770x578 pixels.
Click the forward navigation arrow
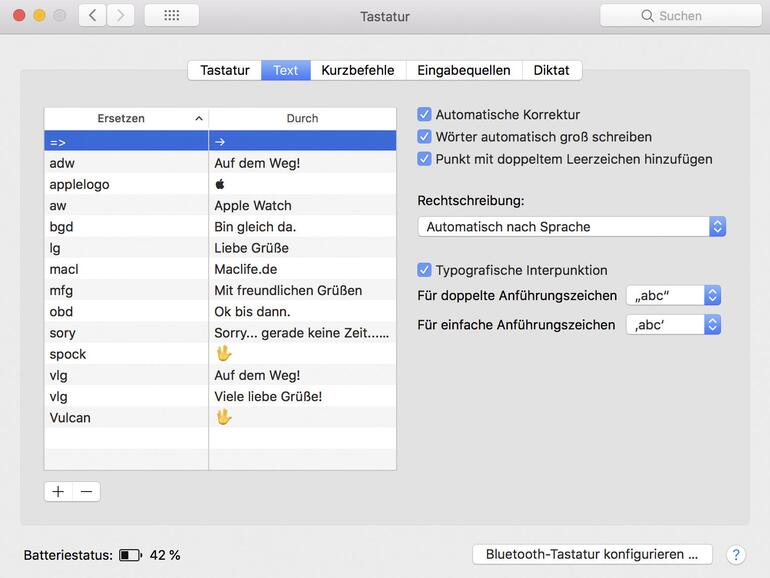tap(120, 15)
